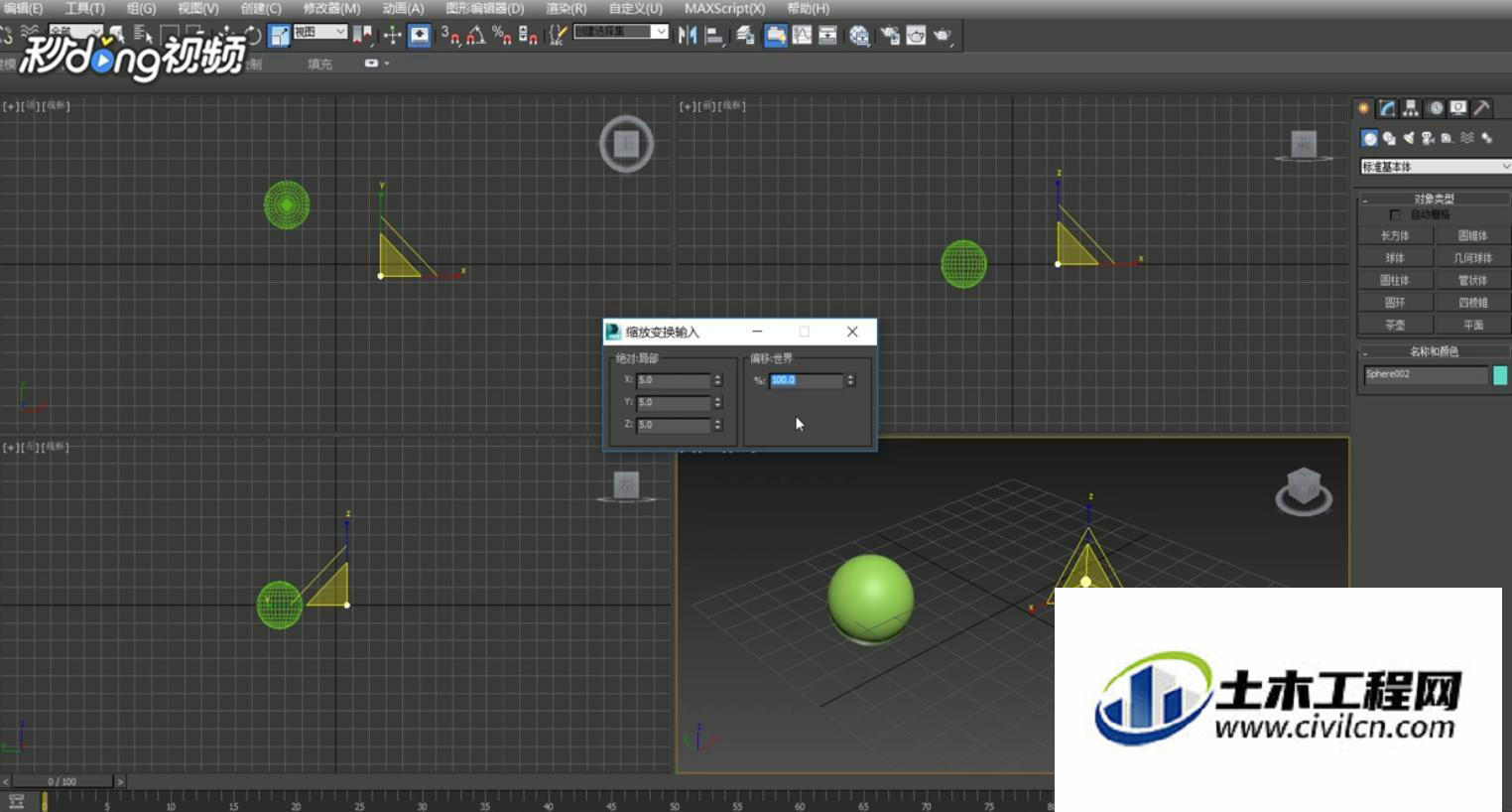
Task: Open the 动画(A) menu
Action: point(403,8)
